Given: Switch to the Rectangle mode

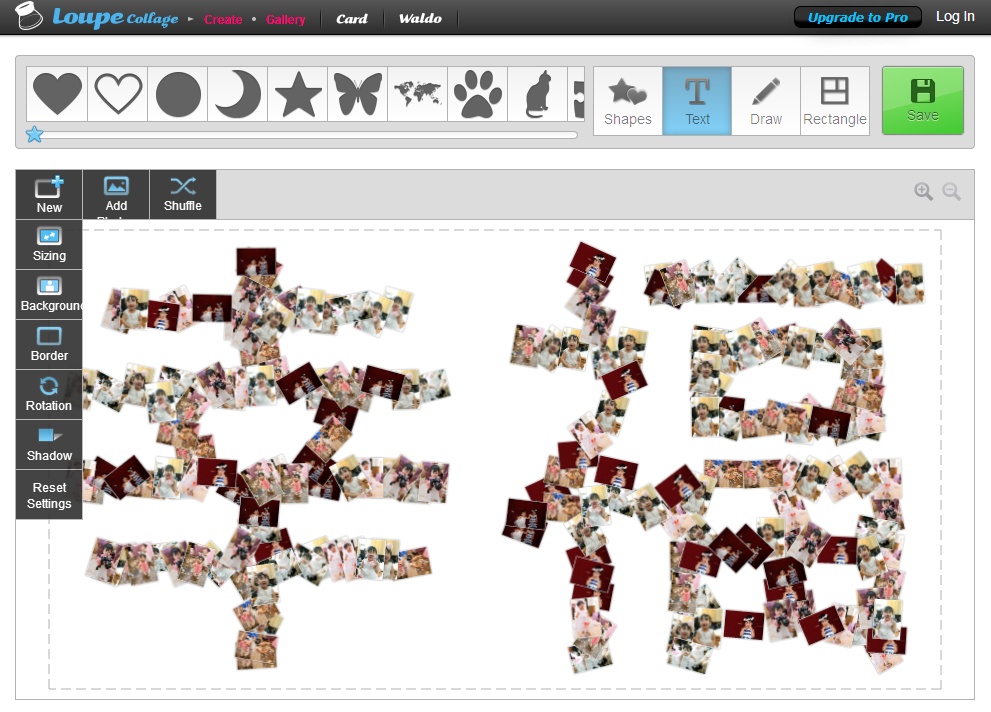Looking at the screenshot, I should point(835,101).
